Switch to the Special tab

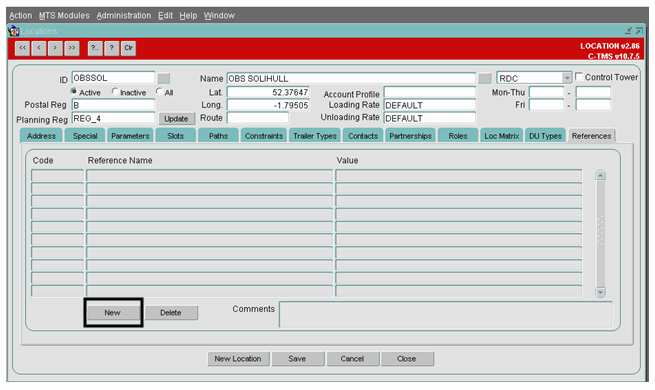coord(85,136)
